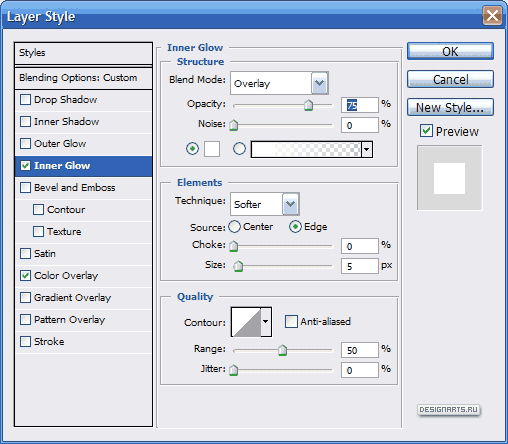Image resolution: width=508 pixels, height=444 pixels.
Task: Expand the Contour picker dropdown arrow
Action: 266,322
